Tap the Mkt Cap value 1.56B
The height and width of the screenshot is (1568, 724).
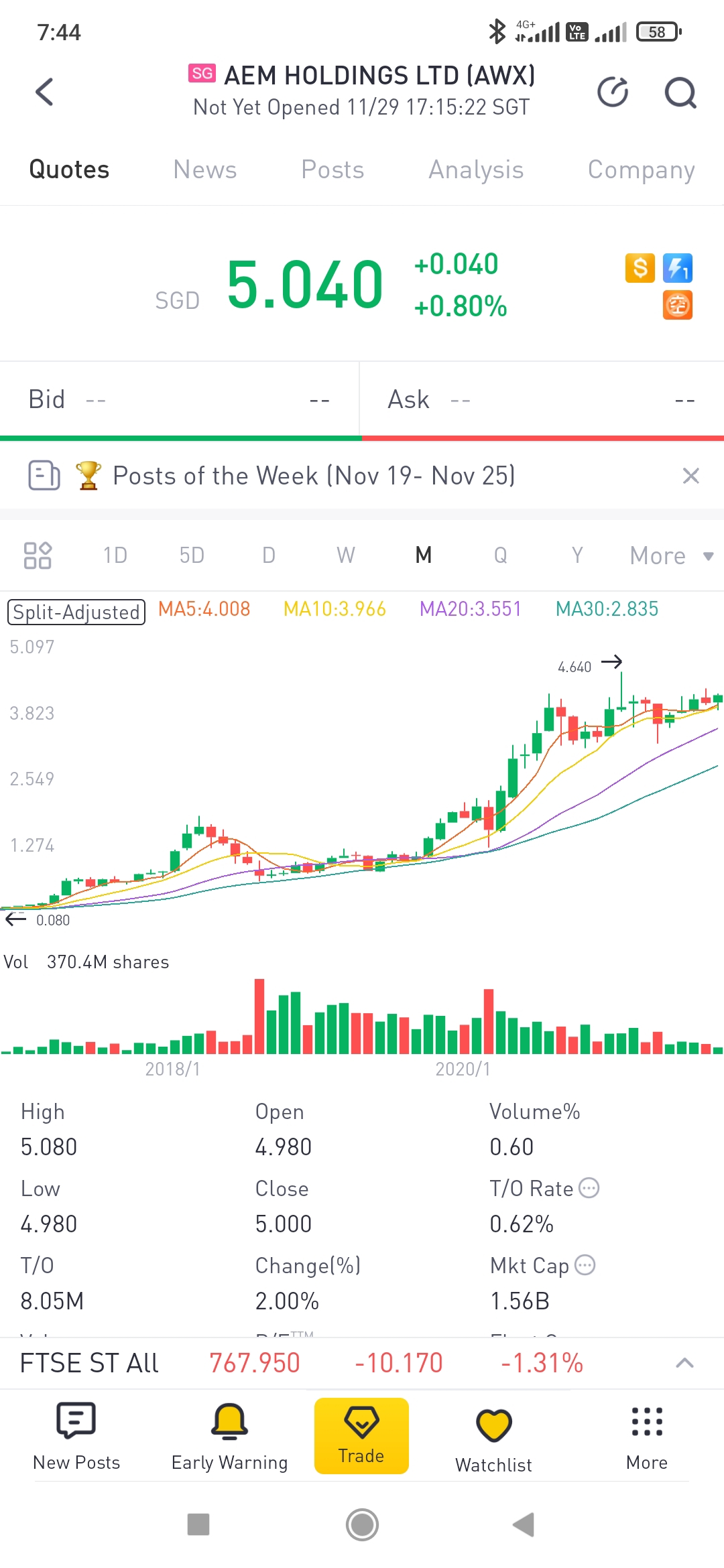[520, 1301]
